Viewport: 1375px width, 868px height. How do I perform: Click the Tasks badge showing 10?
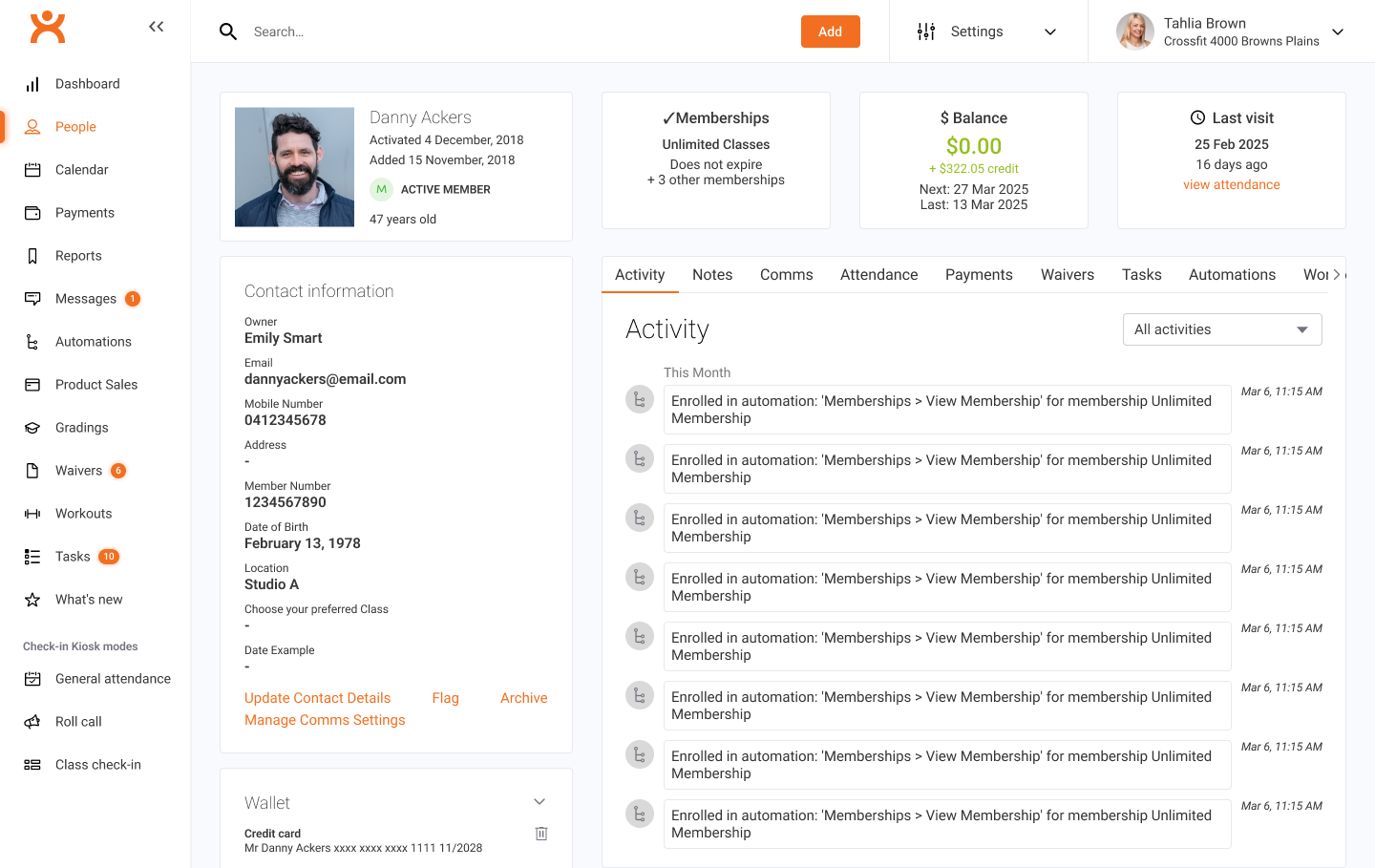(109, 557)
